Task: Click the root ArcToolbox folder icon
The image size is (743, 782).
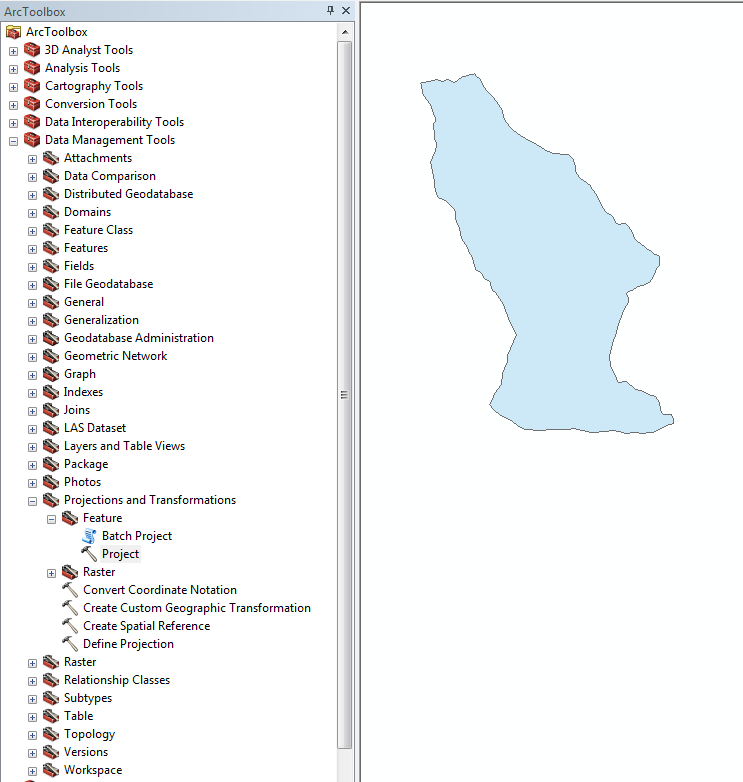Action: click(x=13, y=32)
